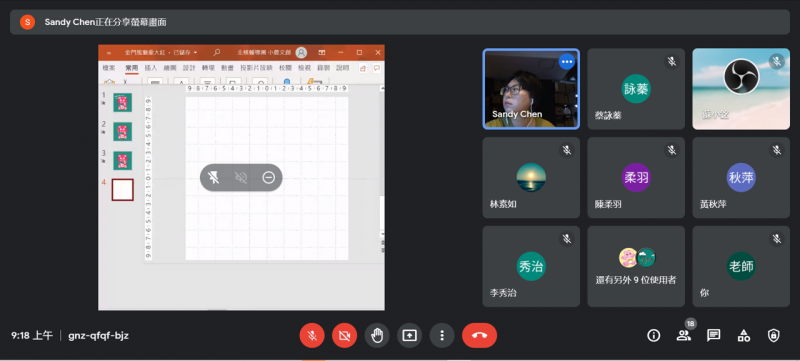Select Sandy Chen's video tile
Viewport: 800px width, 361px height.
pos(531,89)
